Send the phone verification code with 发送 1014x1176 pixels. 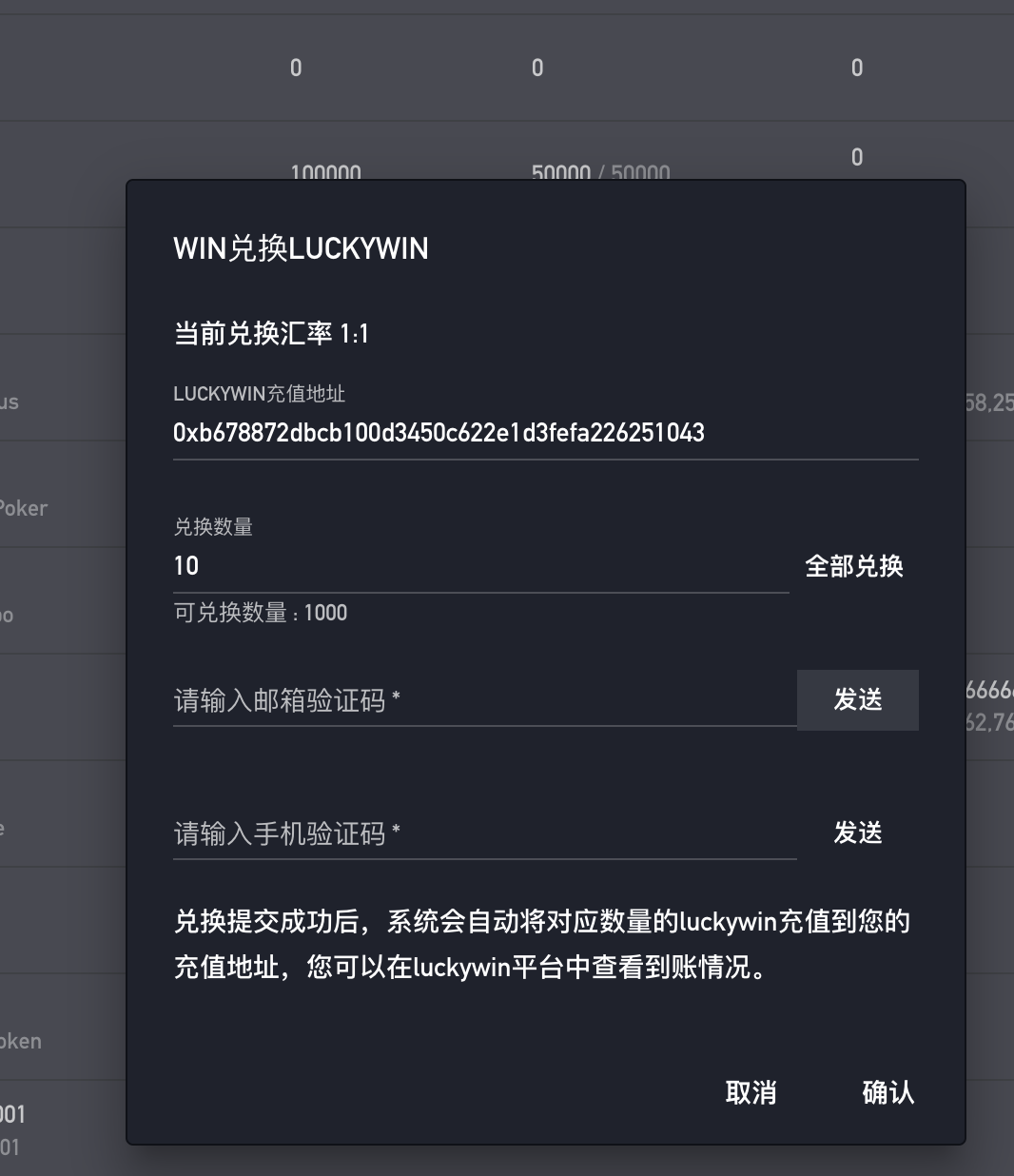(857, 833)
